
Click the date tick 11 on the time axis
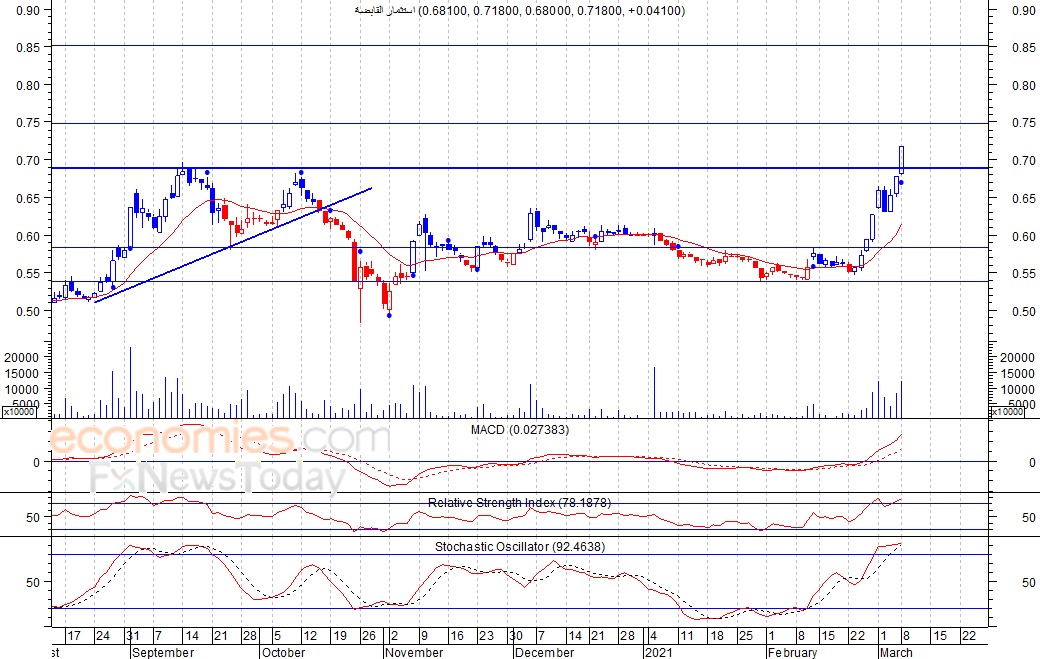(x=686, y=636)
